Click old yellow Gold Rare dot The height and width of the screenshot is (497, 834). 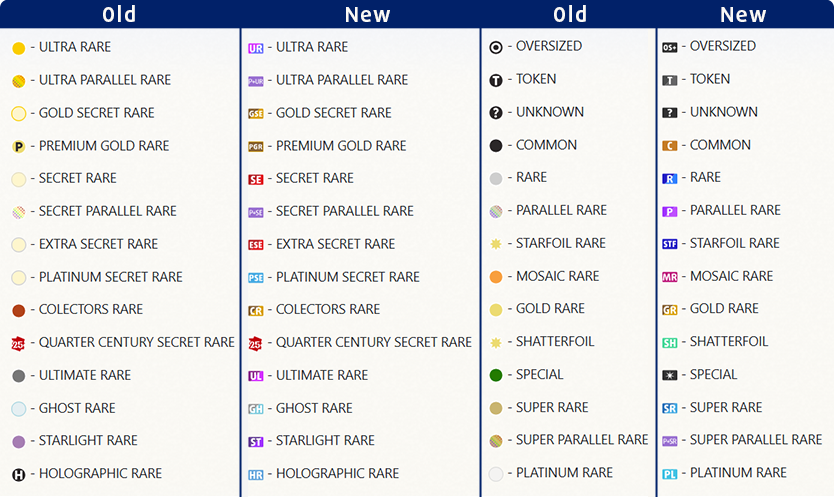496,310
